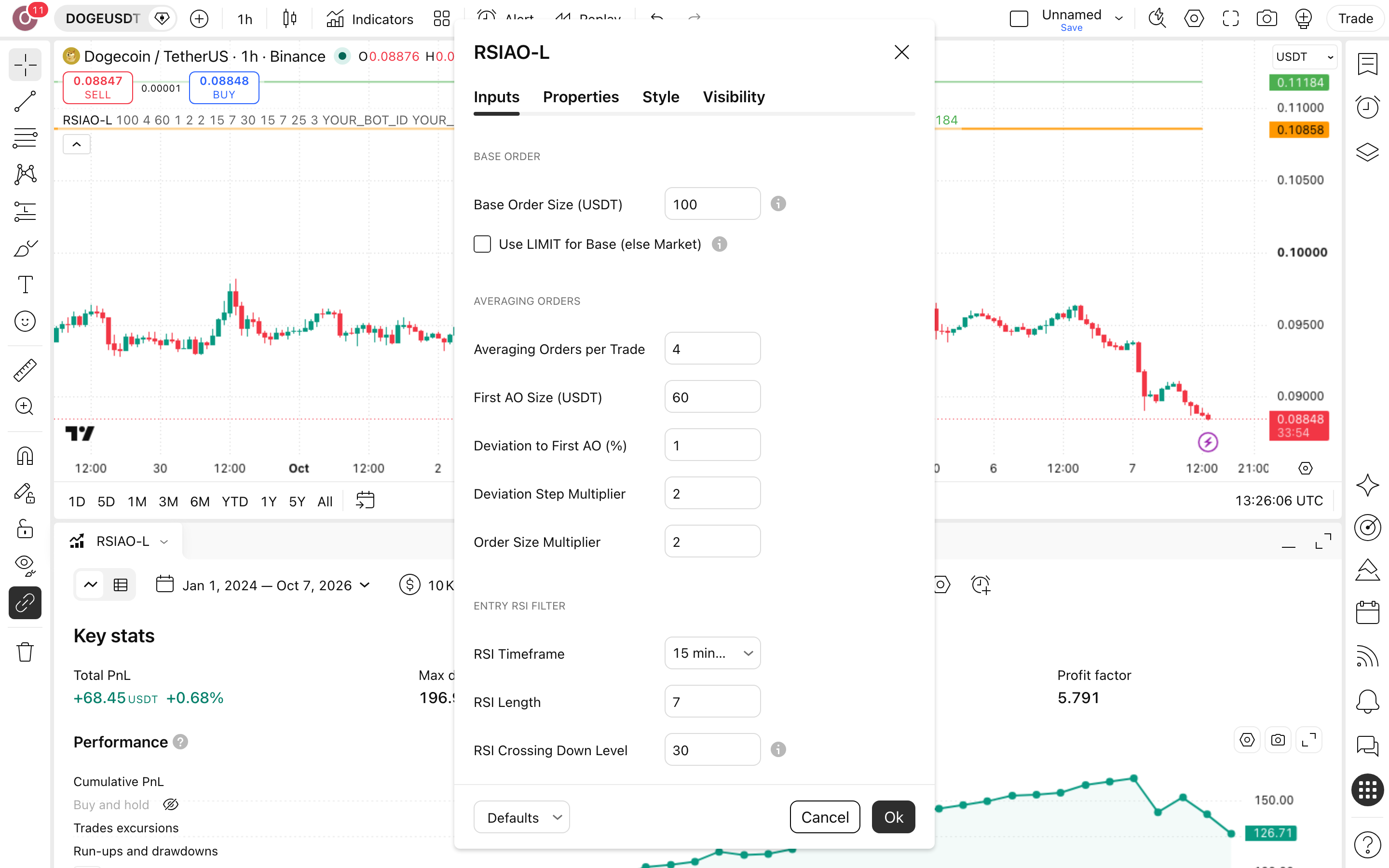
Task: Switch to Properties tab
Action: pyautogui.click(x=581, y=97)
